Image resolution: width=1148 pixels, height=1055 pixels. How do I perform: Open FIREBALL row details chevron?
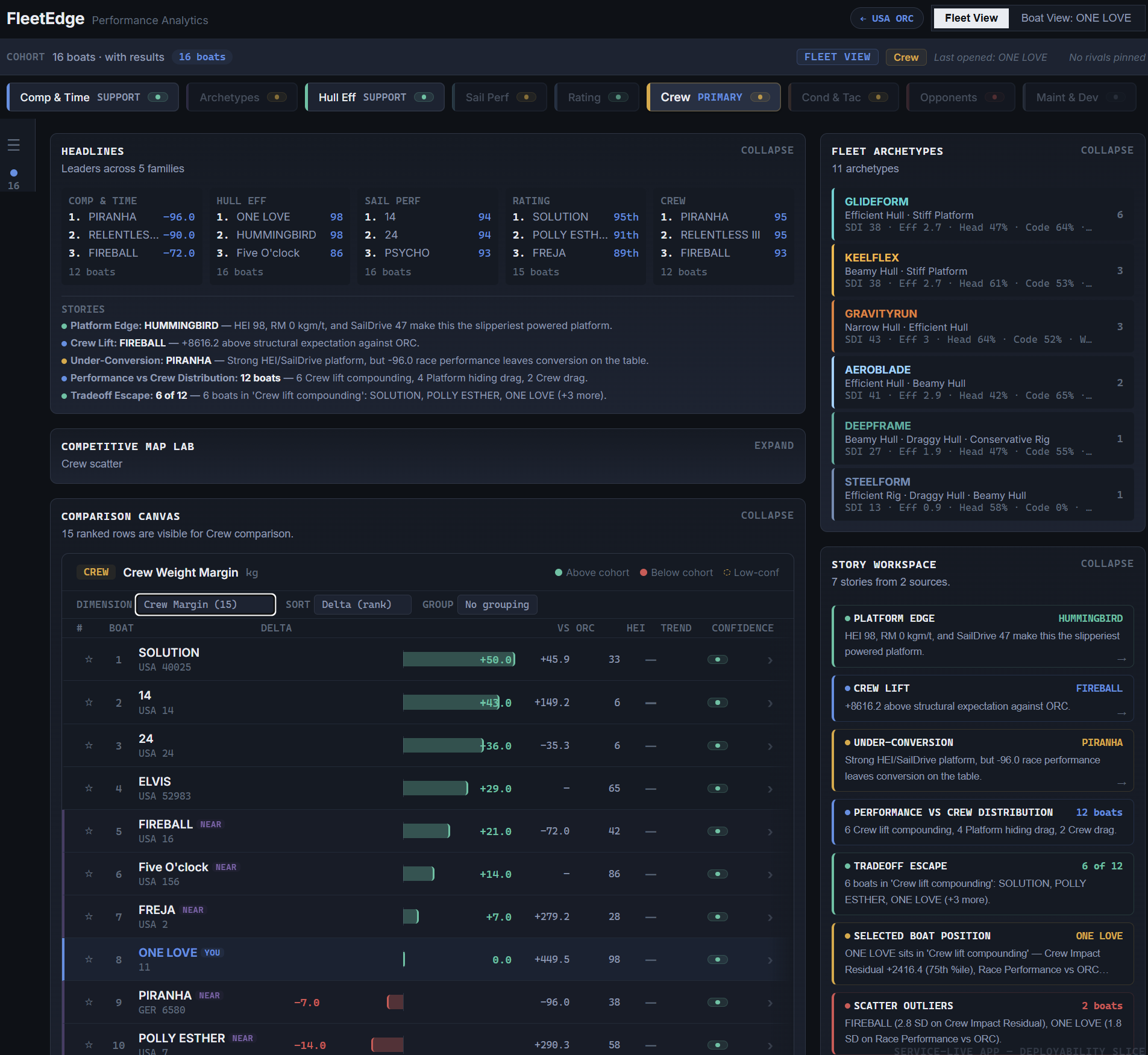pos(770,831)
